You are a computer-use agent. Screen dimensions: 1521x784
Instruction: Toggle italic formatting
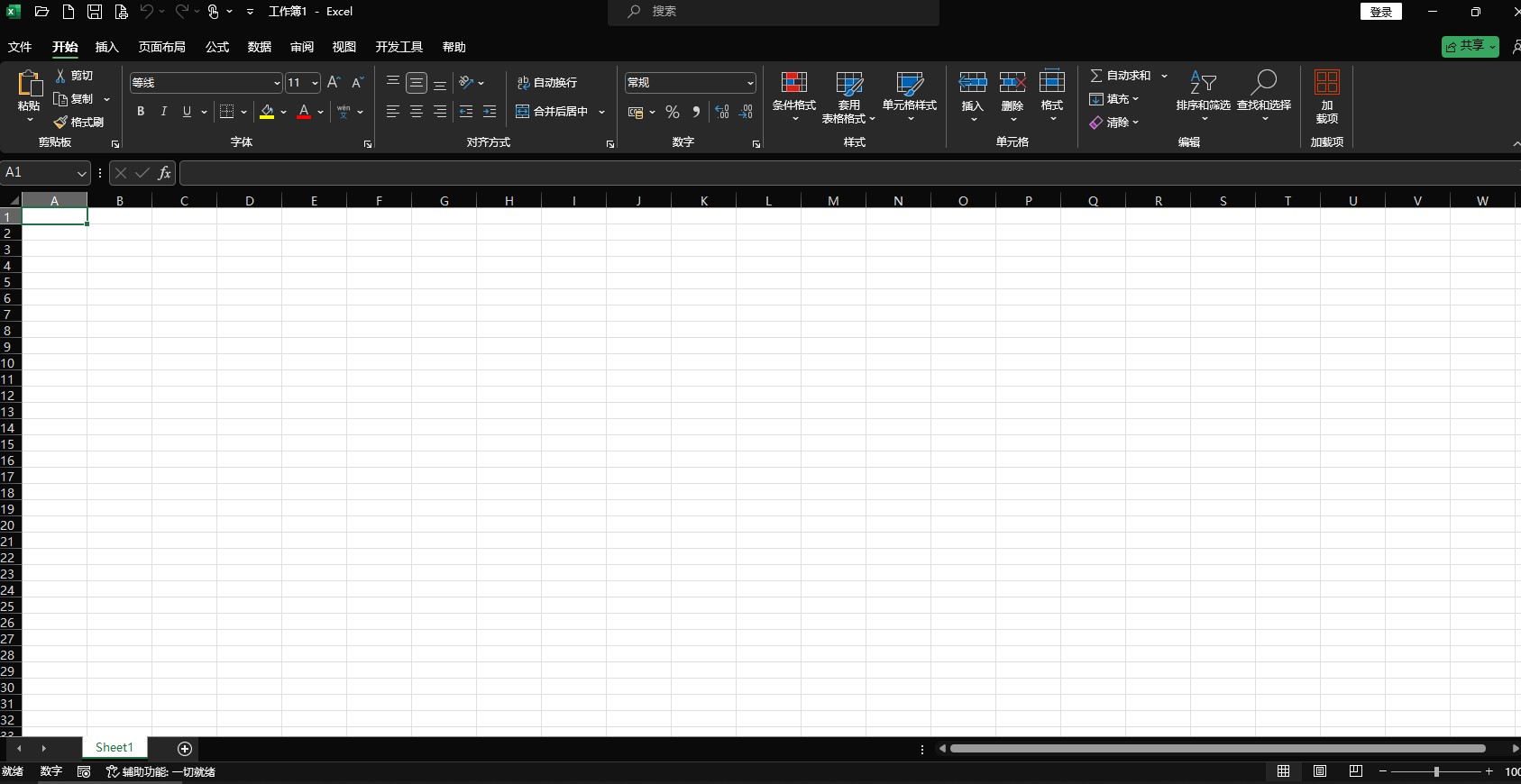[163, 112]
